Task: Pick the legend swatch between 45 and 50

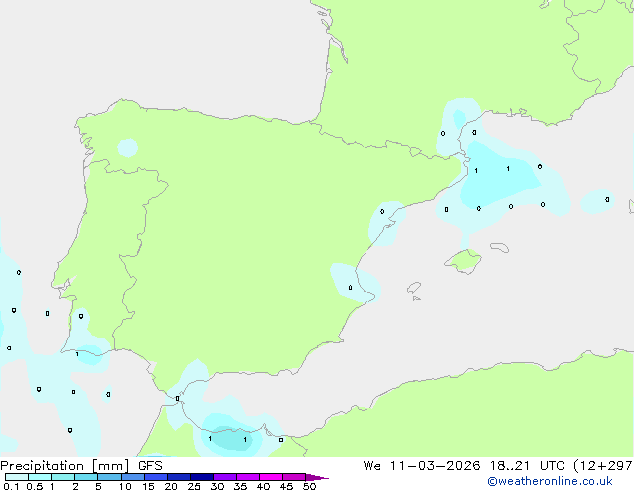Action: (294, 477)
